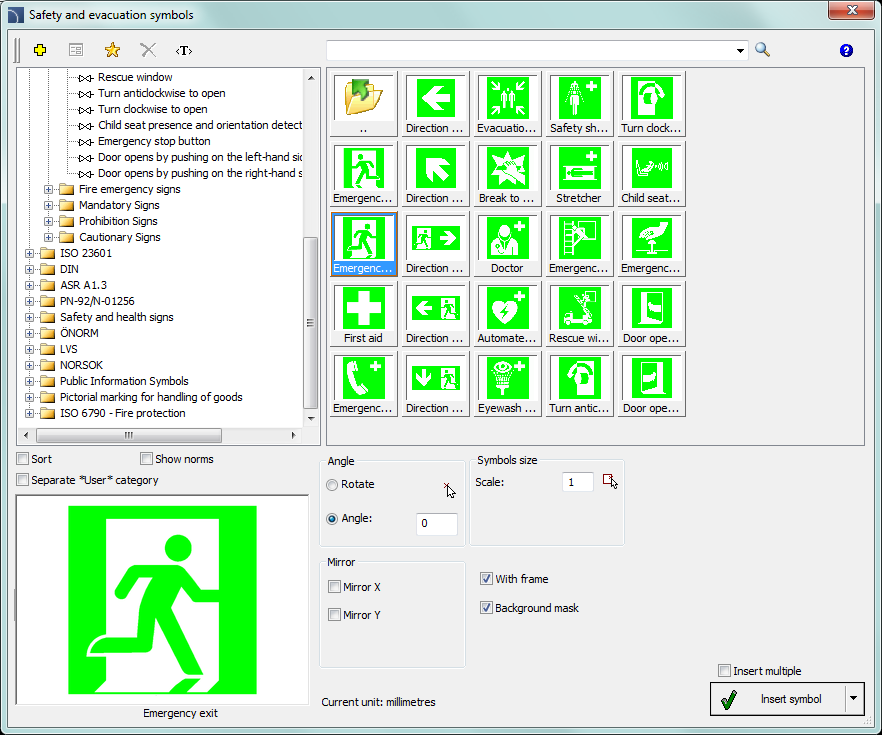
Task: Select the Rotate radio button
Action: (333, 484)
